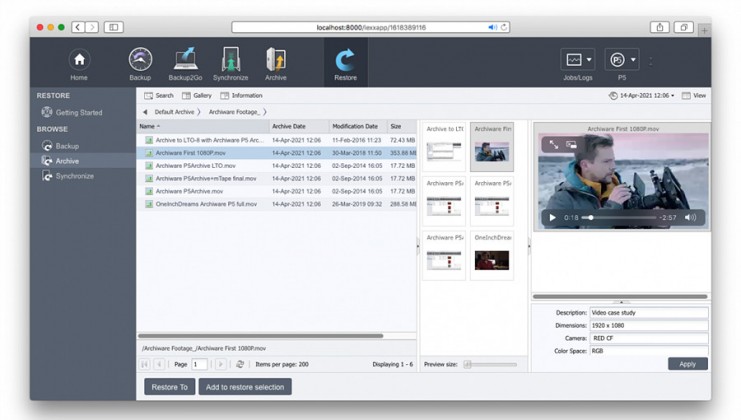Edit the Camera field
This screenshot has width=741, height=420.
(x=649, y=338)
